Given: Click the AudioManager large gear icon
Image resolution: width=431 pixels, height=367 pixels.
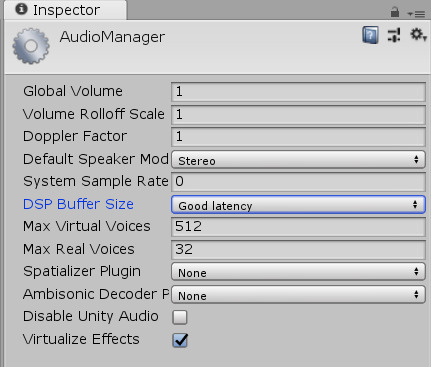Looking at the screenshot, I should coord(31,46).
